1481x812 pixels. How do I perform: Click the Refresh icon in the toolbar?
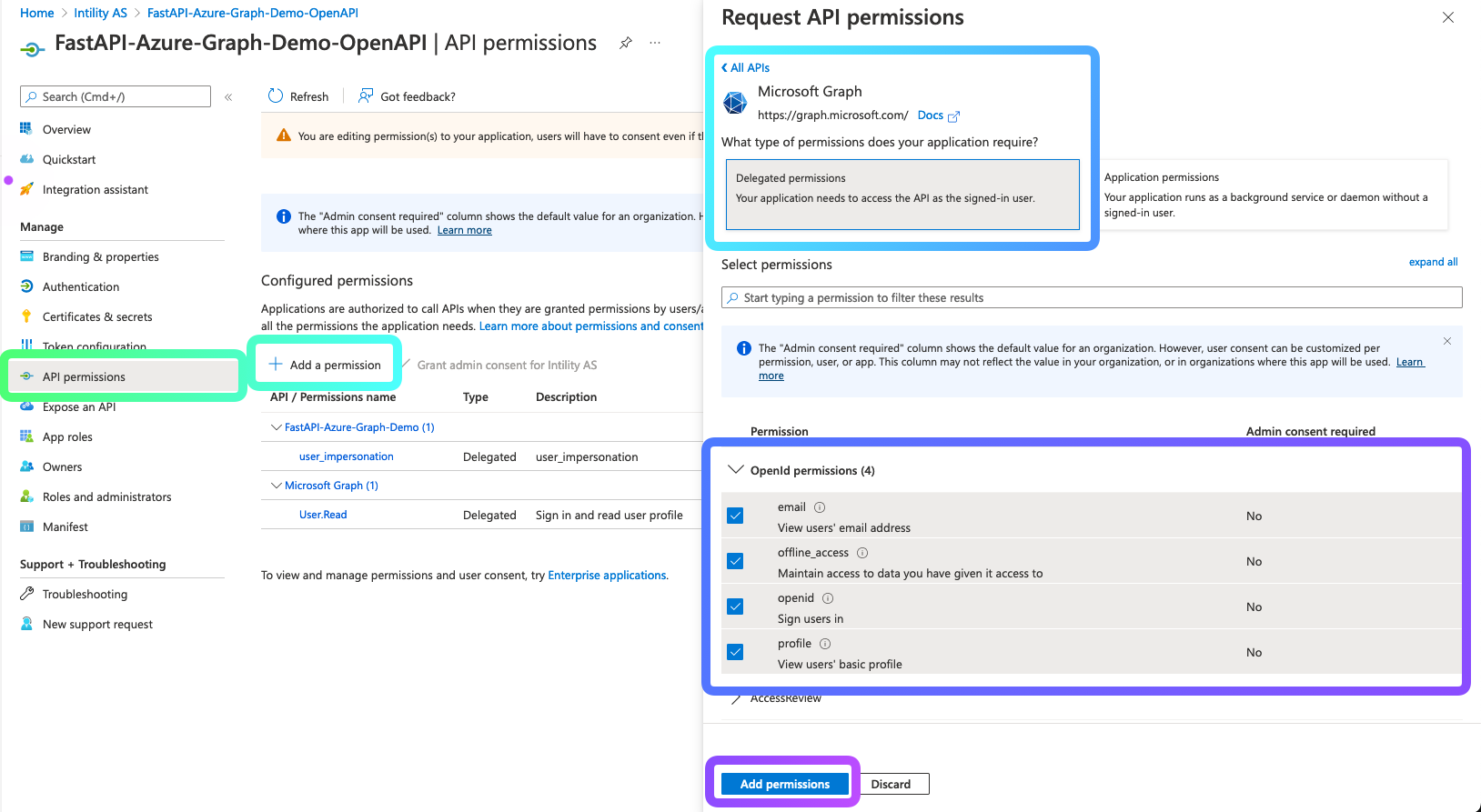(276, 95)
